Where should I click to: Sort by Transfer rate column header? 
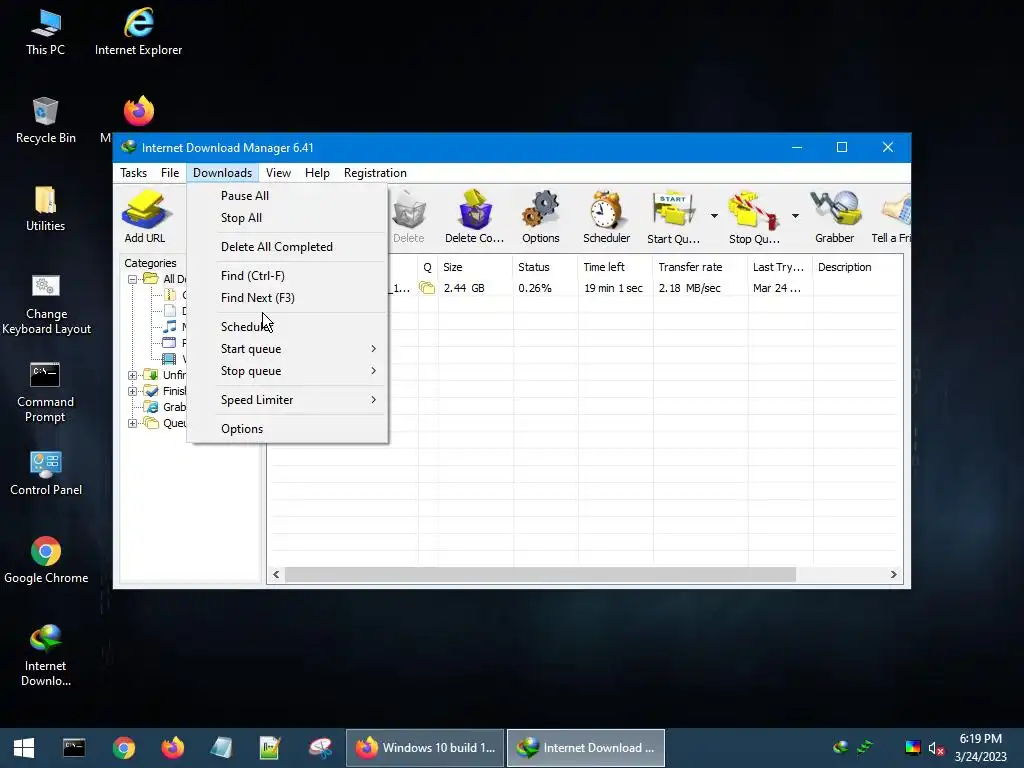click(x=700, y=267)
